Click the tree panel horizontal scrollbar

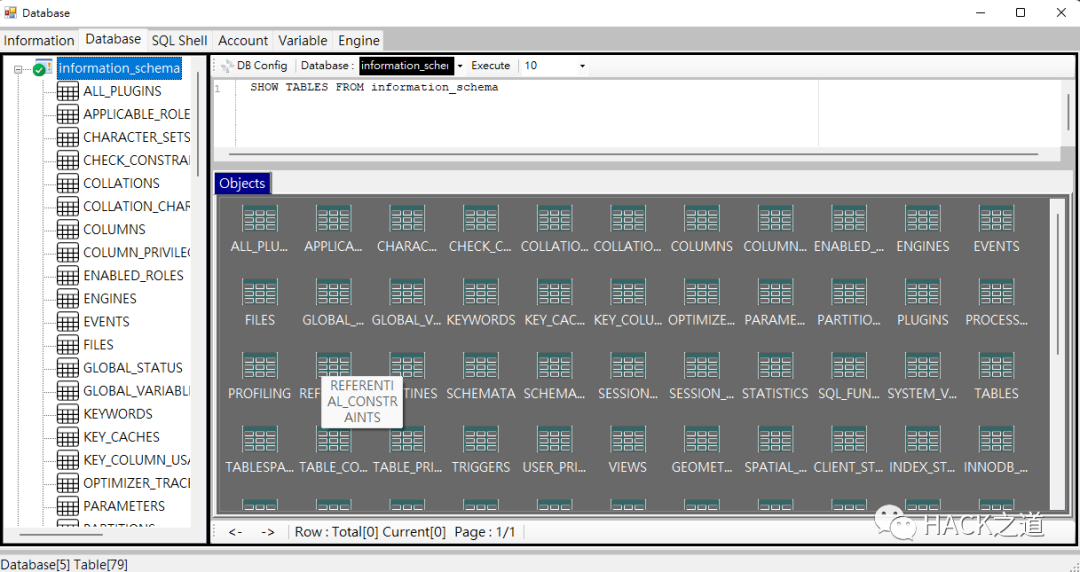61,534
